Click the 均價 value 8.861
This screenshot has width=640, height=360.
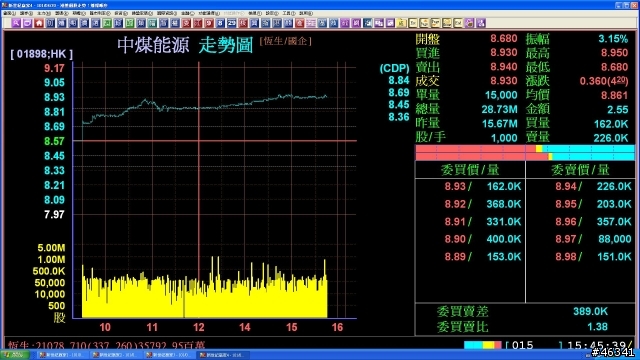click(614, 95)
